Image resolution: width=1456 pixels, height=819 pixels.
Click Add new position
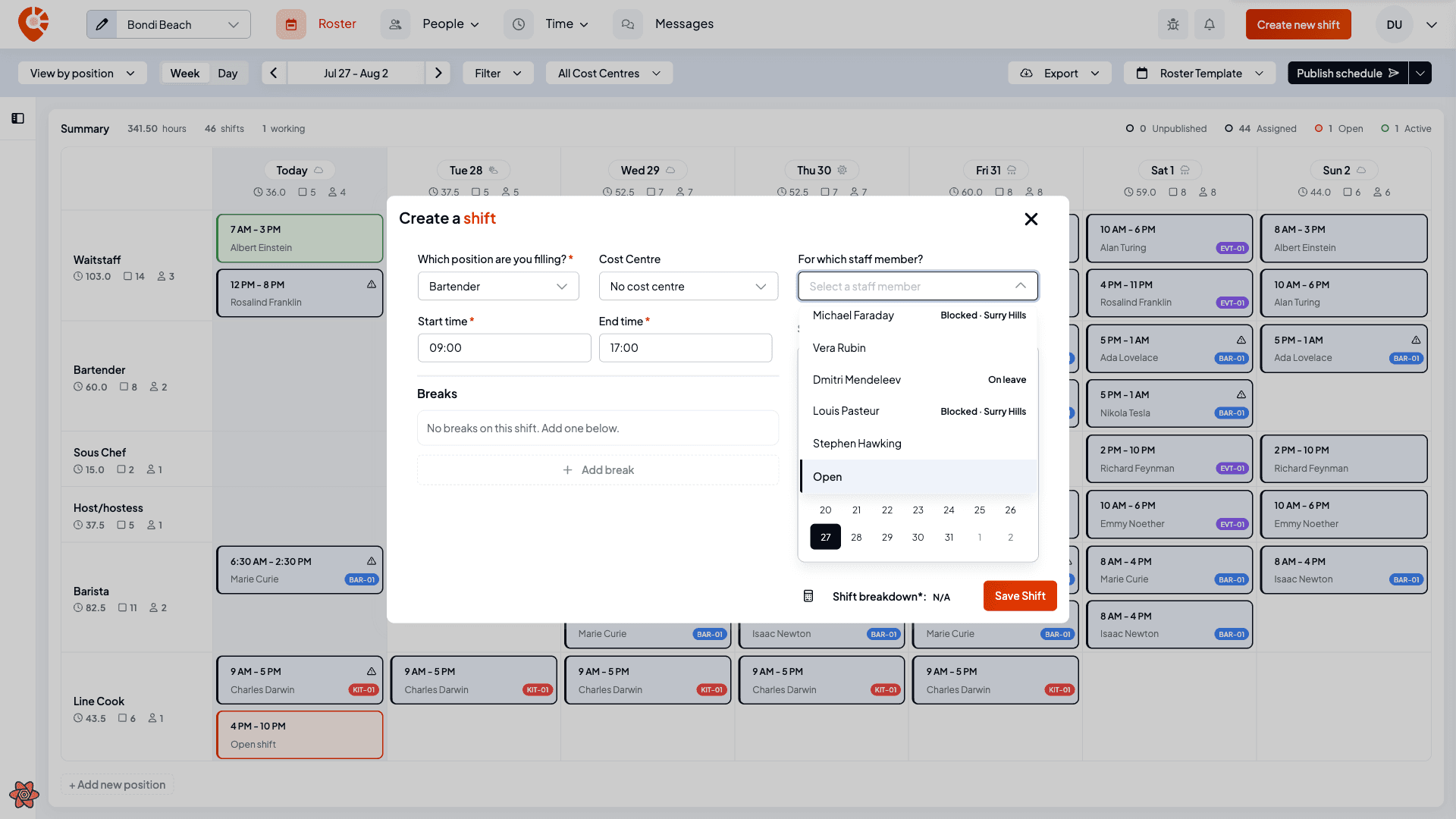(x=117, y=784)
